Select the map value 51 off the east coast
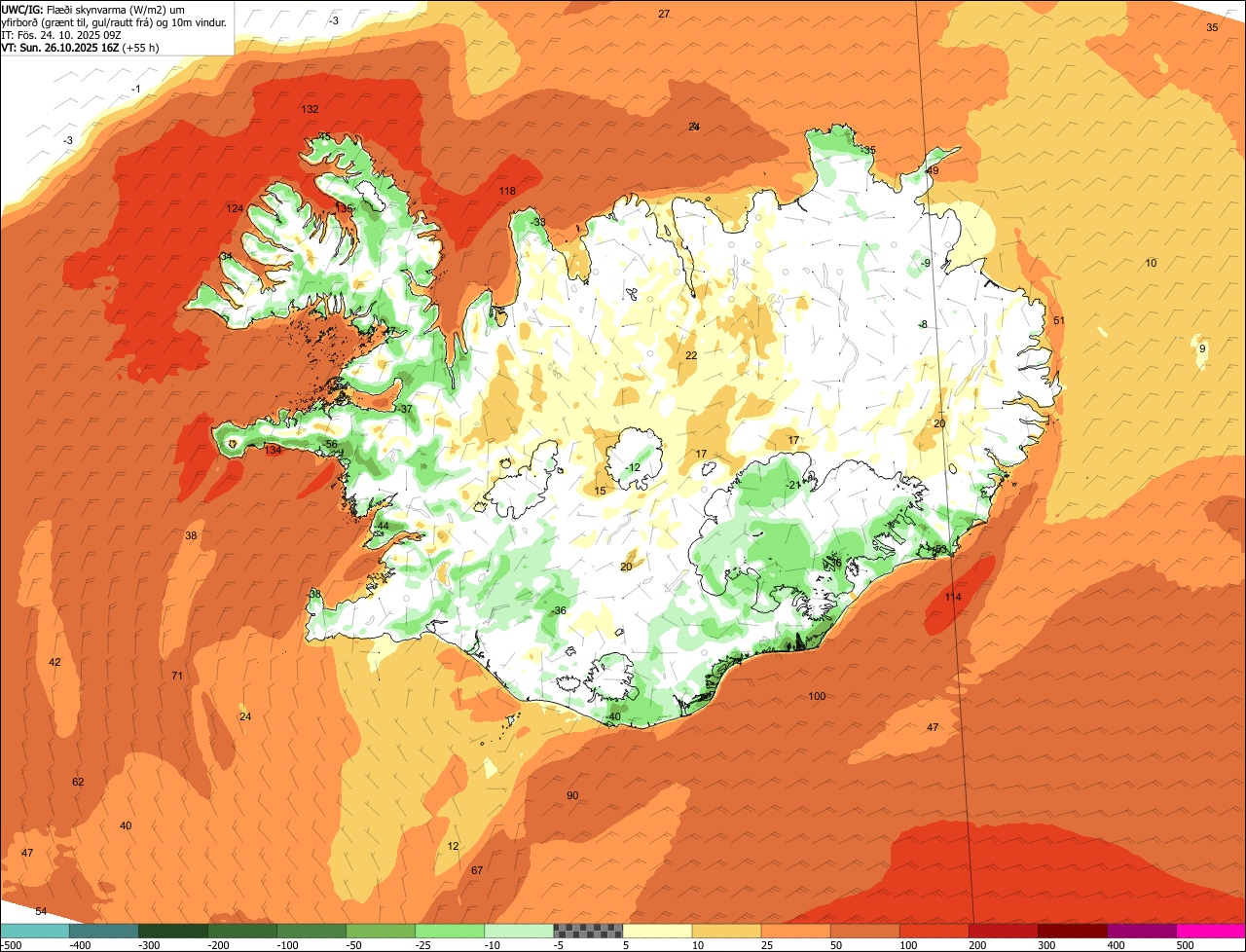The width and height of the screenshot is (1246, 952). 1059,321
